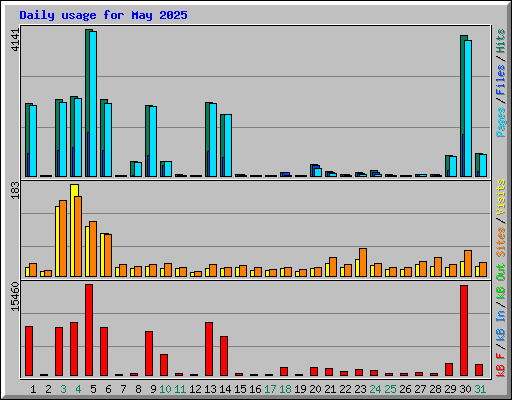
Task: Click day 3 on the x-axis
Action: (63, 389)
